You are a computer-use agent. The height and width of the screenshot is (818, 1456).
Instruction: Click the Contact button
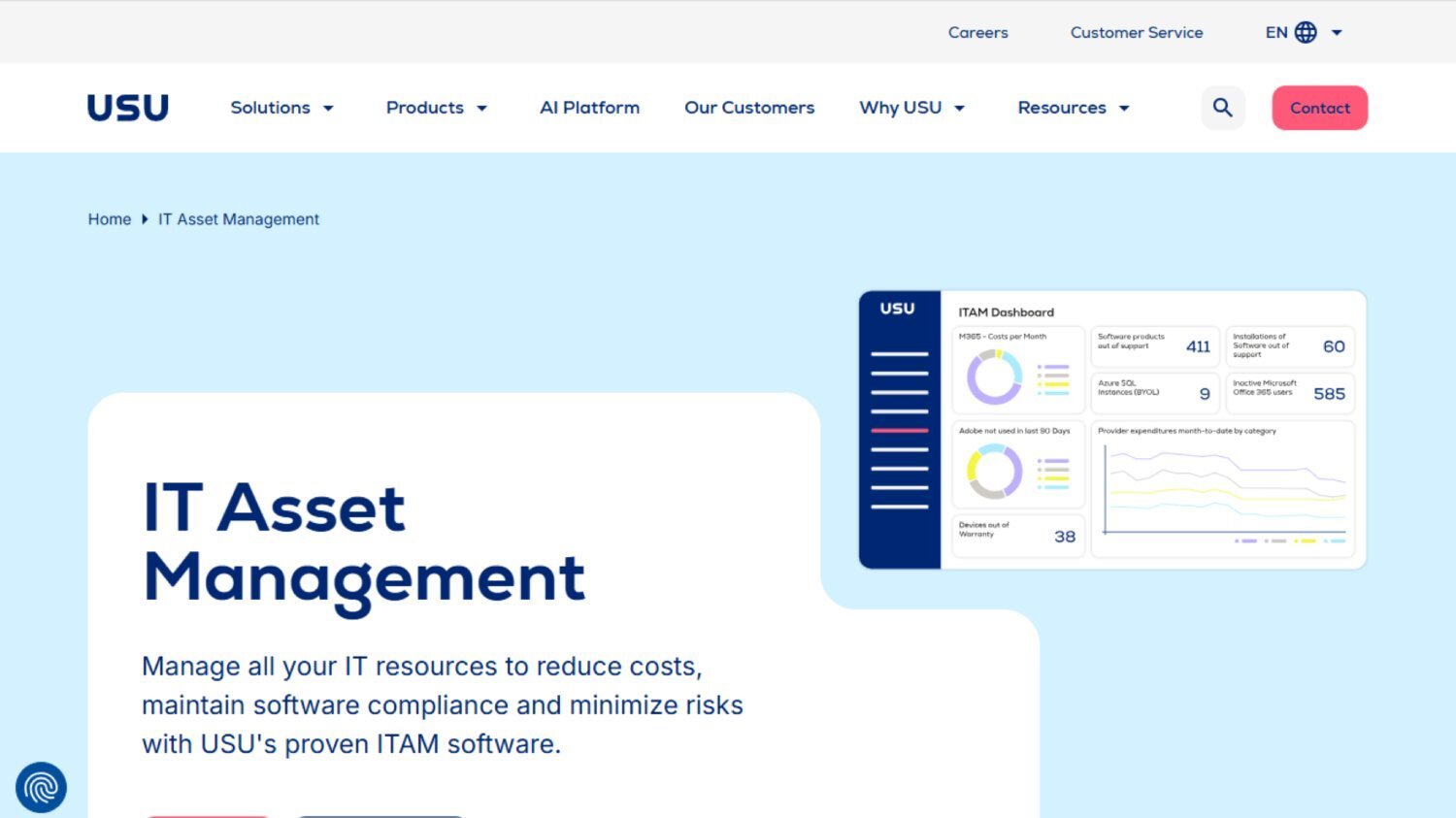coord(1319,108)
